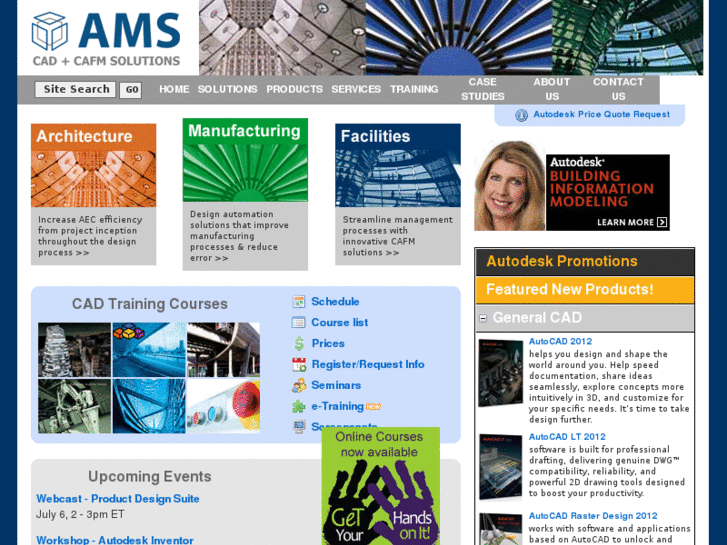
Task: Click the GO search button
Action: tap(131, 90)
